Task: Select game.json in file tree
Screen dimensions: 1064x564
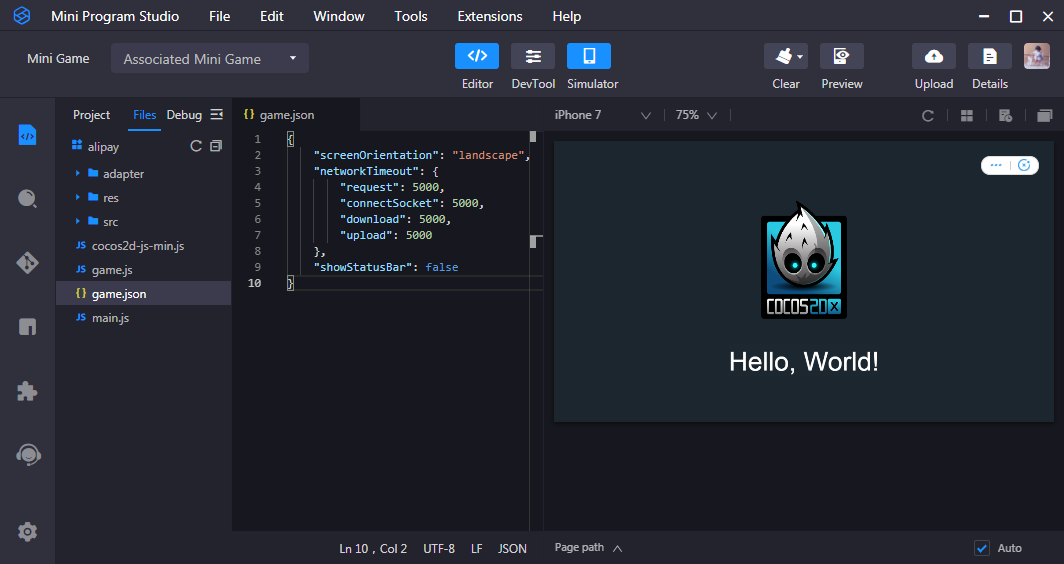Action: tap(143, 293)
